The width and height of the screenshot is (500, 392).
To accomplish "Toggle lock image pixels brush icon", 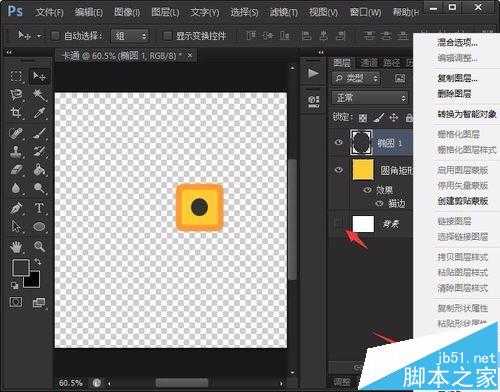I will 378,118.
